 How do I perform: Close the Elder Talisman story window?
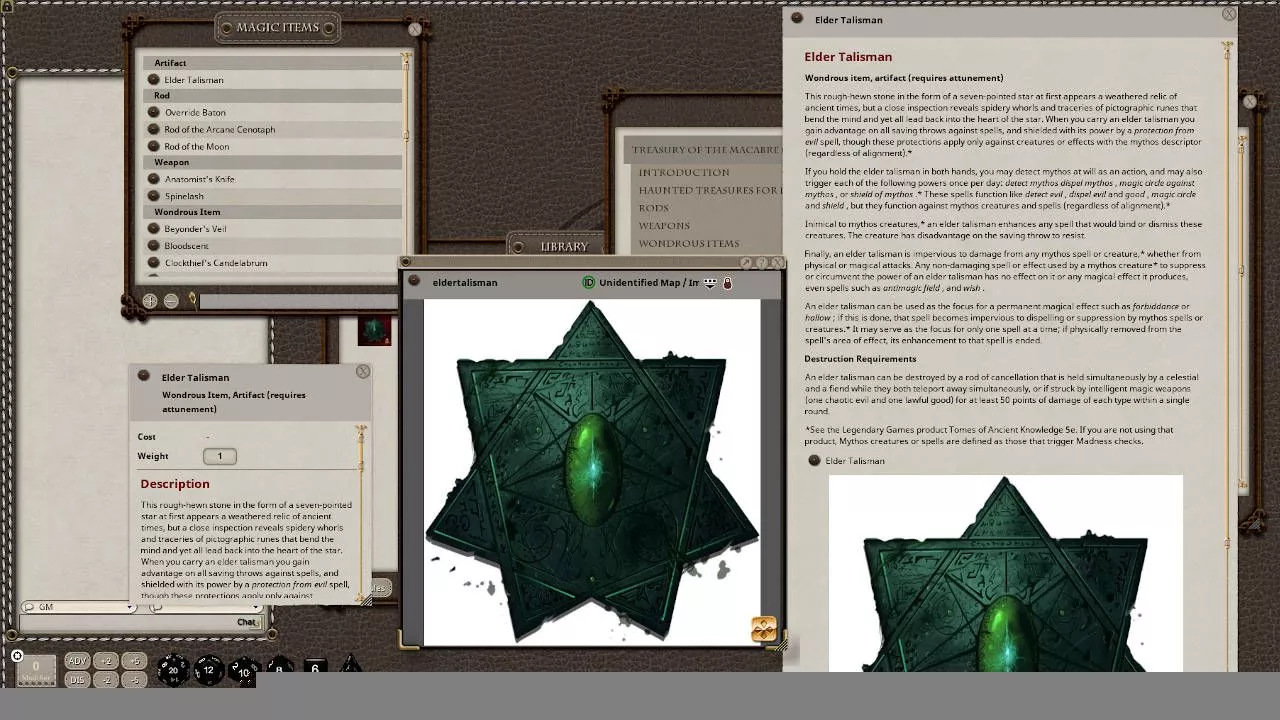pyautogui.click(x=1229, y=14)
